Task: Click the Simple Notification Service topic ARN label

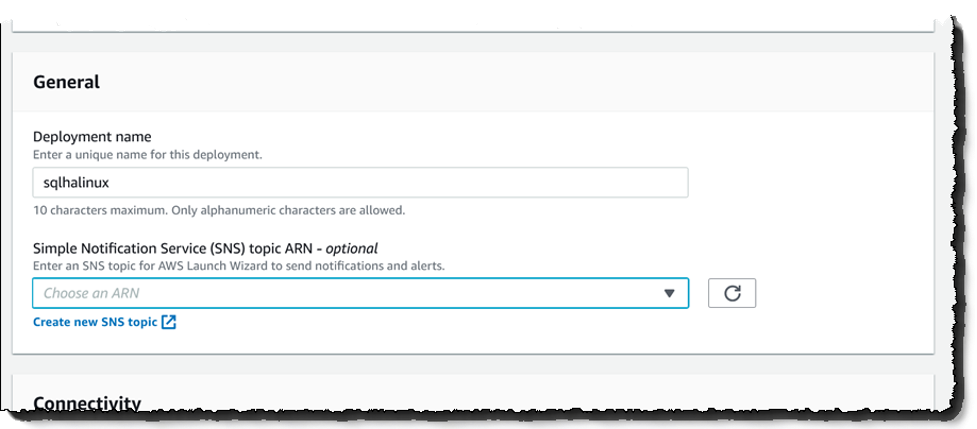Action: point(175,248)
